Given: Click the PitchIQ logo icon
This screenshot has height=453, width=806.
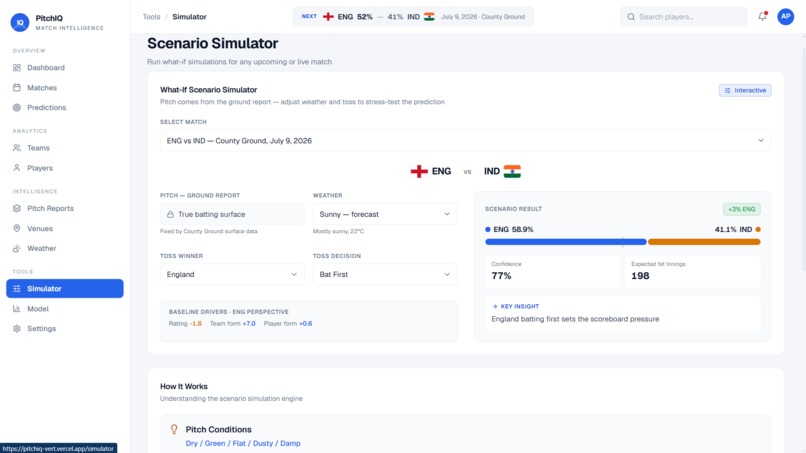Looking at the screenshot, I should point(20,22).
